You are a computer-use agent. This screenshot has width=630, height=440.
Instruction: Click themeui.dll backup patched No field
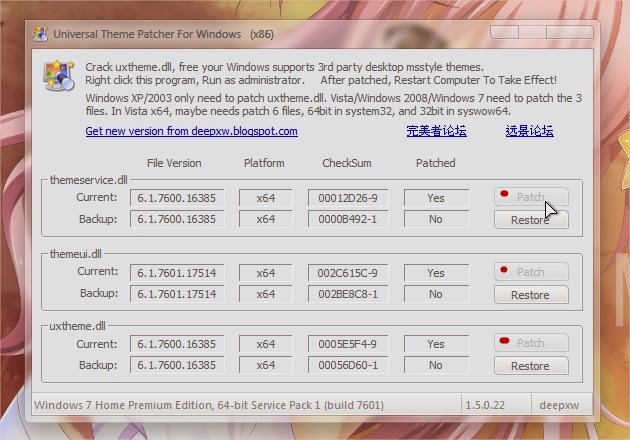click(x=436, y=294)
